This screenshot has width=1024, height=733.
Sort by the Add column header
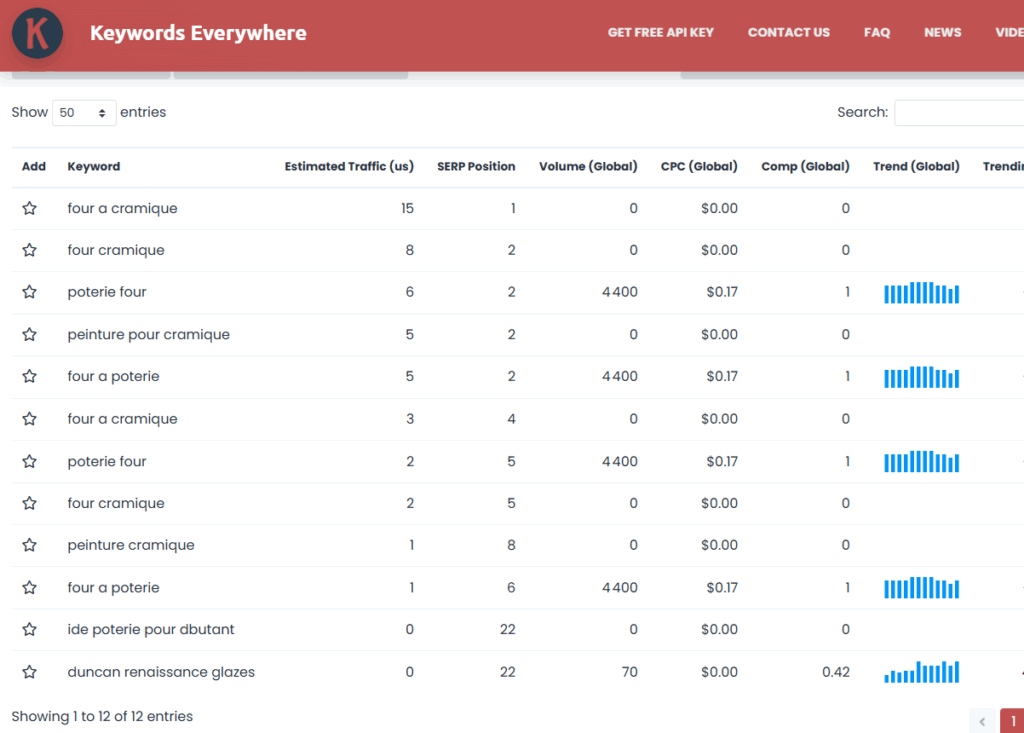[x=33, y=167]
